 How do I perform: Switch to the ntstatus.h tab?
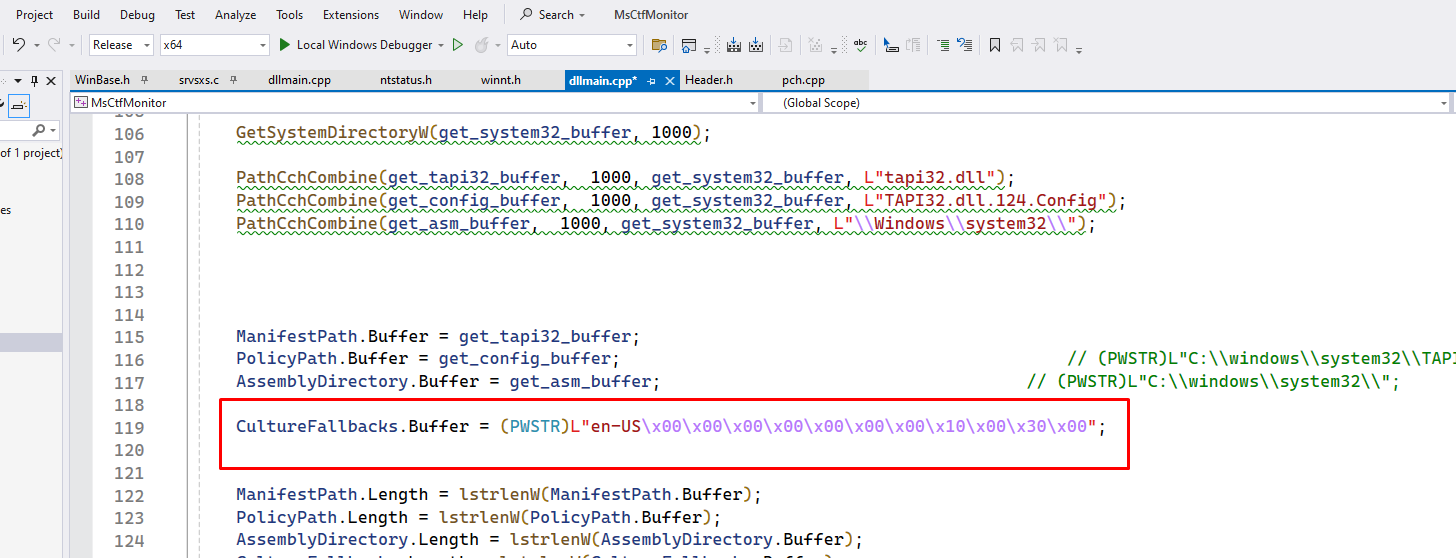(x=406, y=80)
